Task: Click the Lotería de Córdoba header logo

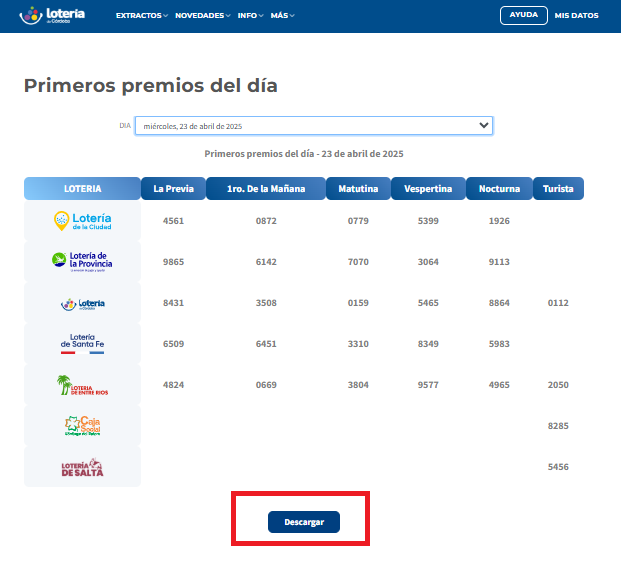Action: (x=52, y=15)
